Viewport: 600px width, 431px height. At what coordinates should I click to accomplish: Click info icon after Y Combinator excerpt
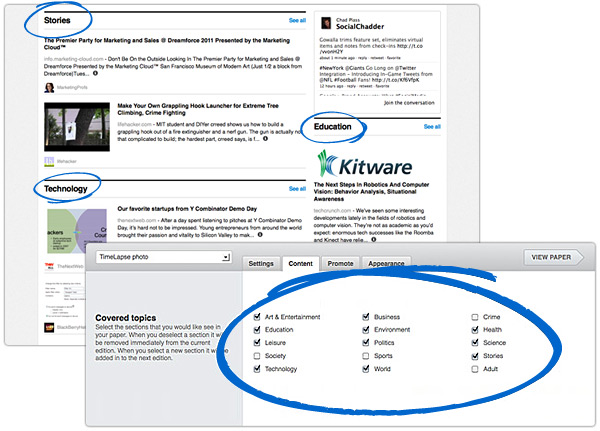(260, 235)
